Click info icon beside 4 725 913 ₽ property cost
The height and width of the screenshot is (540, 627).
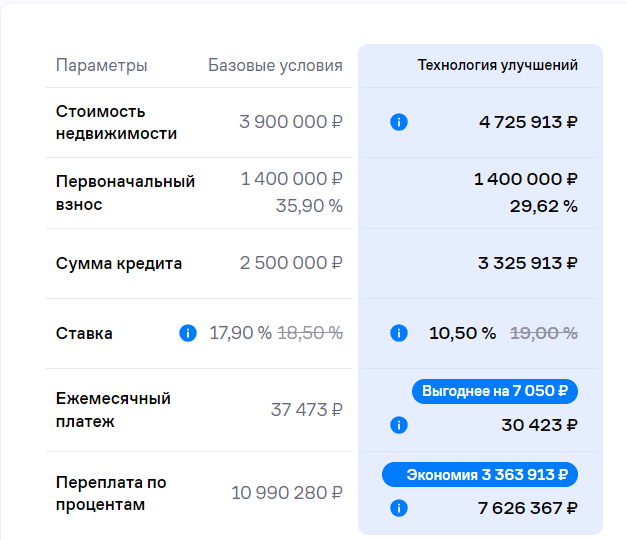(398, 122)
